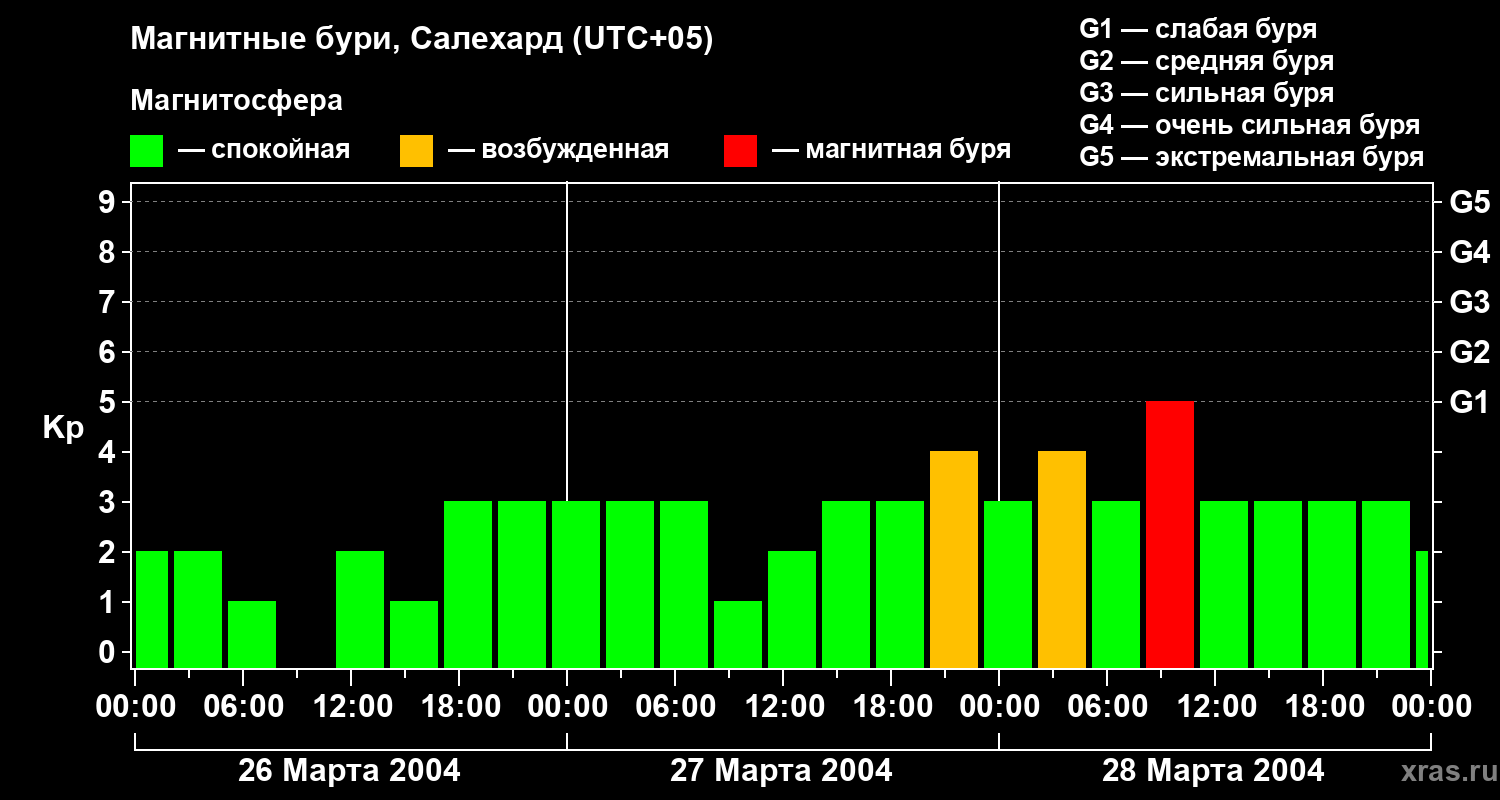This screenshot has height=800, width=1500.
Task: Click the 18:00 time label of 26 Марта
Action: [x=459, y=706]
